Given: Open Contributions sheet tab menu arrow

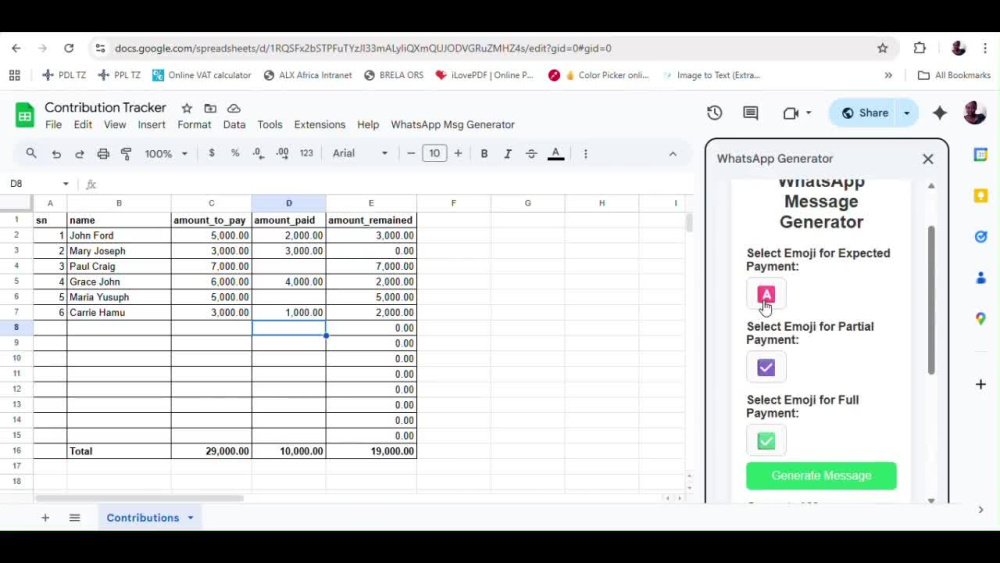Looking at the screenshot, I should coord(191,518).
